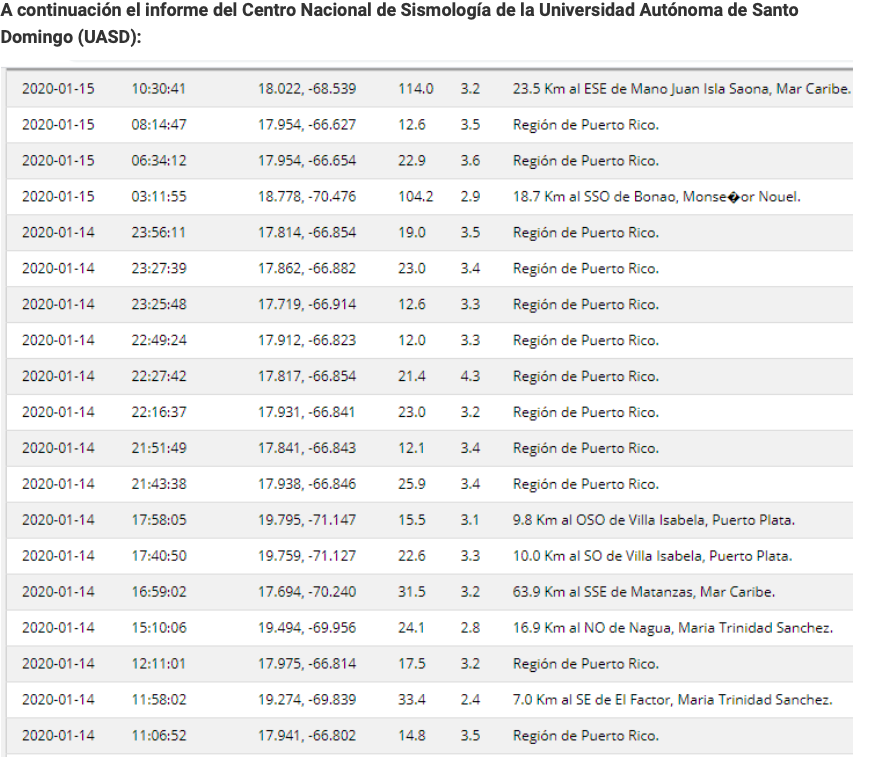This screenshot has height=757, width=870.
Task: Select time 03:11:55 cell
Action: click(x=159, y=196)
